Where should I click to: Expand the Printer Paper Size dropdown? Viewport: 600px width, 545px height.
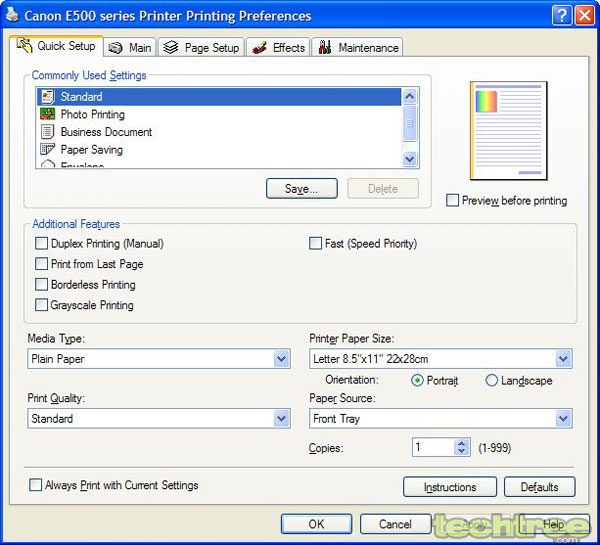[x=563, y=359]
